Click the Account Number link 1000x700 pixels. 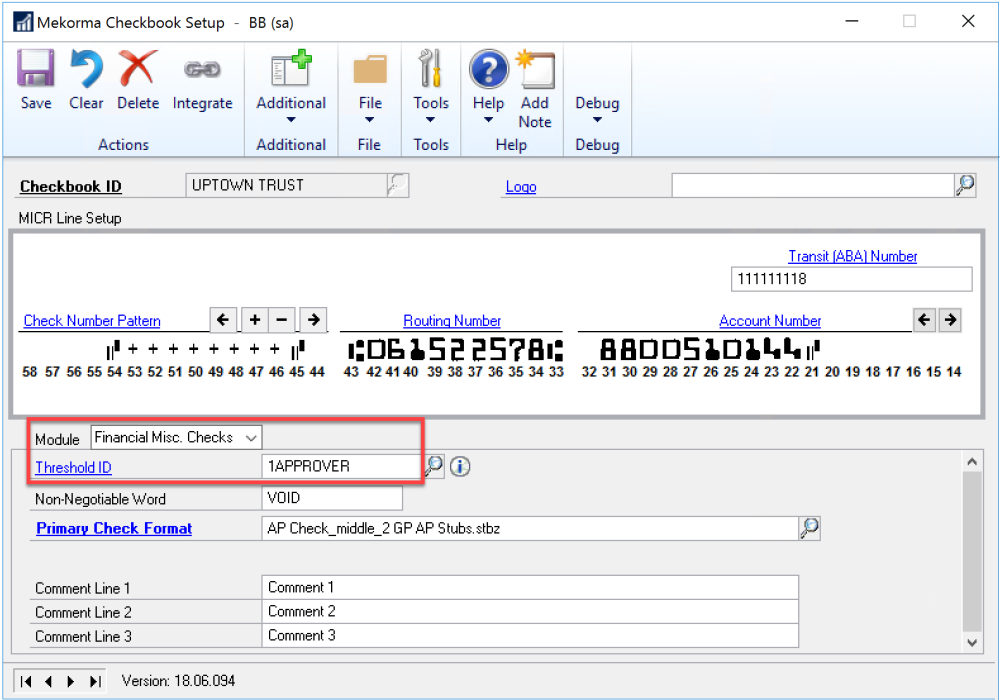pyautogui.click(x=770, y=321)
